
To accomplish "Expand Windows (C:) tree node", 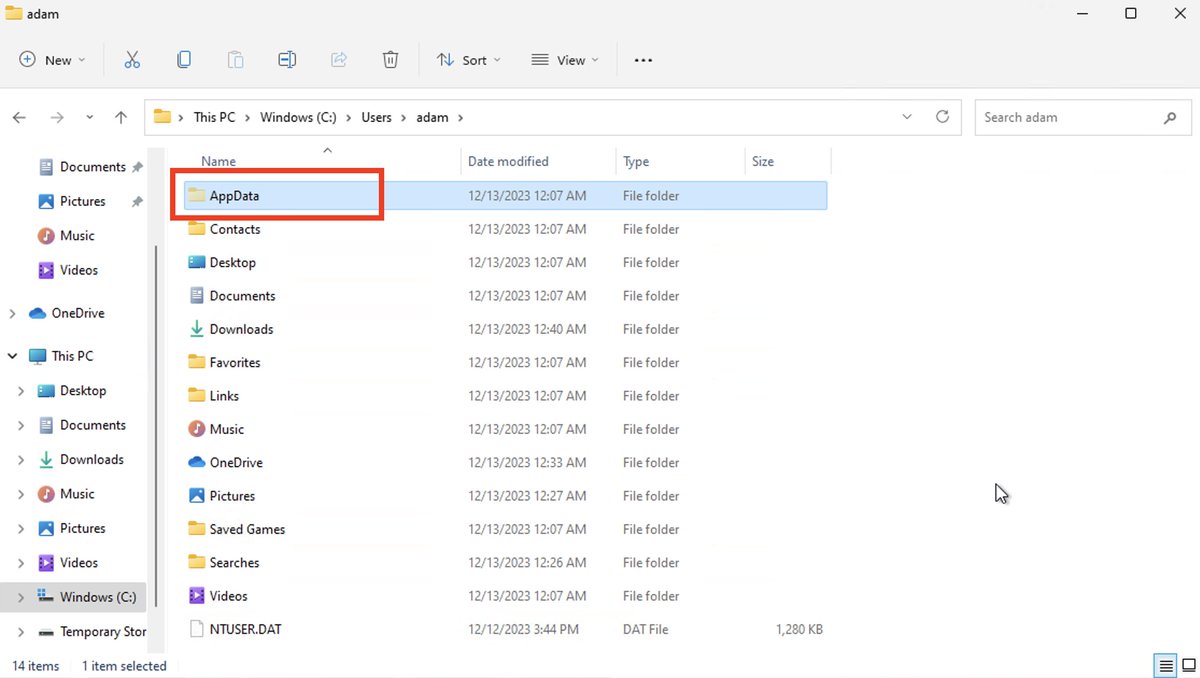I will pos(21,597).
